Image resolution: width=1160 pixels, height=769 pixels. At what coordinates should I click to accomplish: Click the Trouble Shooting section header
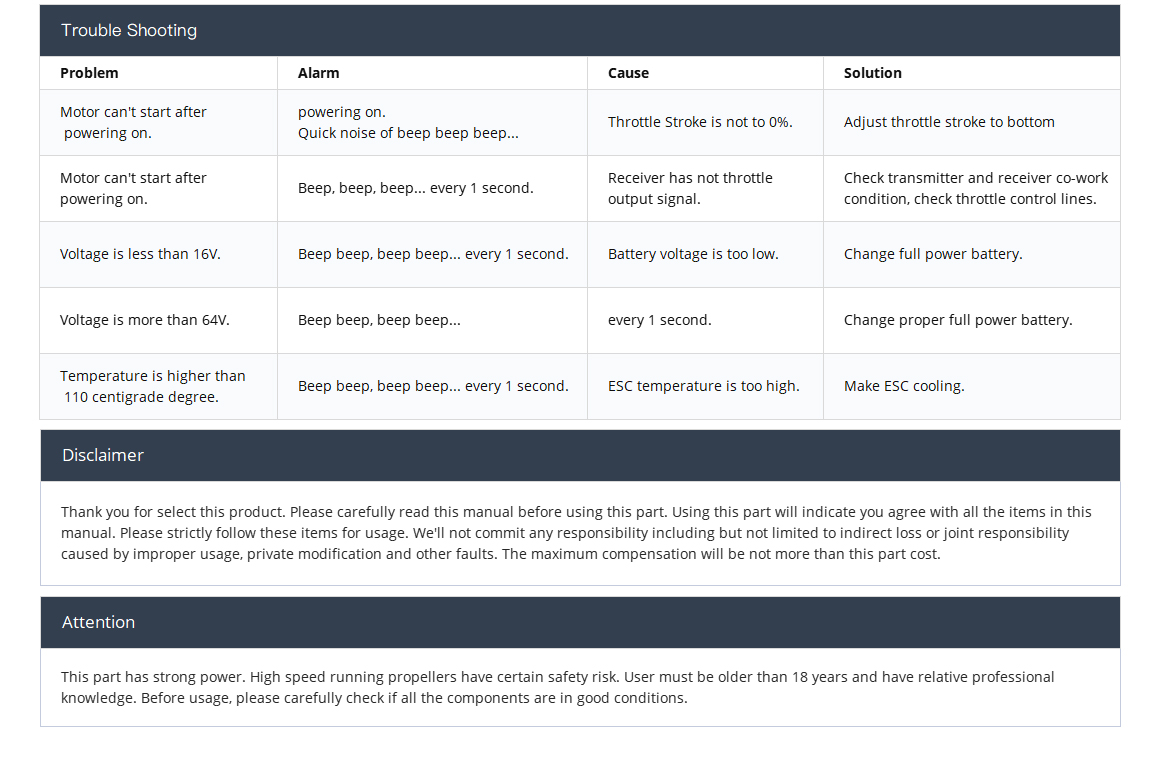click(x=580, y=30)
